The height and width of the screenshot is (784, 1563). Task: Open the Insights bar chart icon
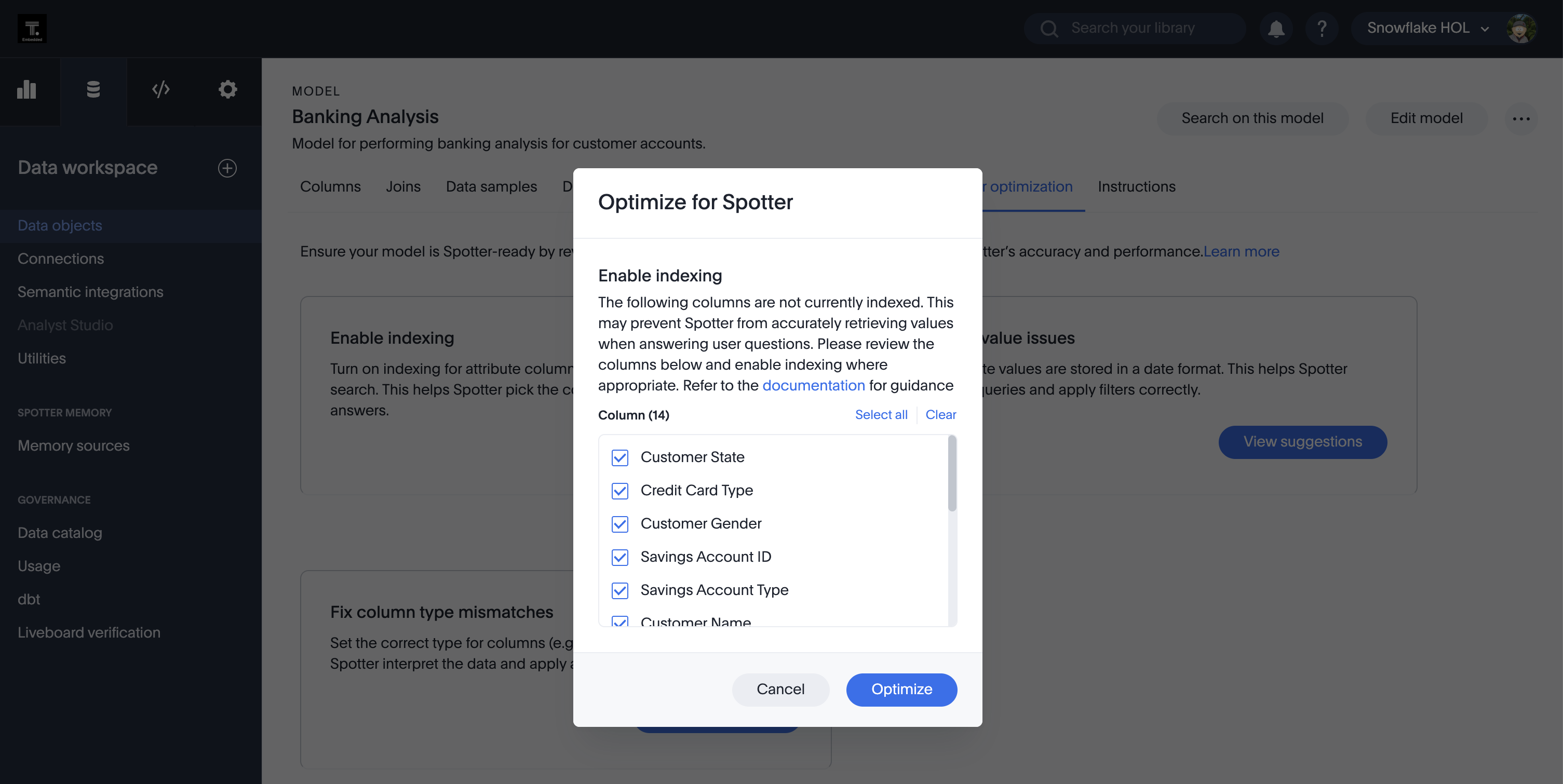coord(26,90)
